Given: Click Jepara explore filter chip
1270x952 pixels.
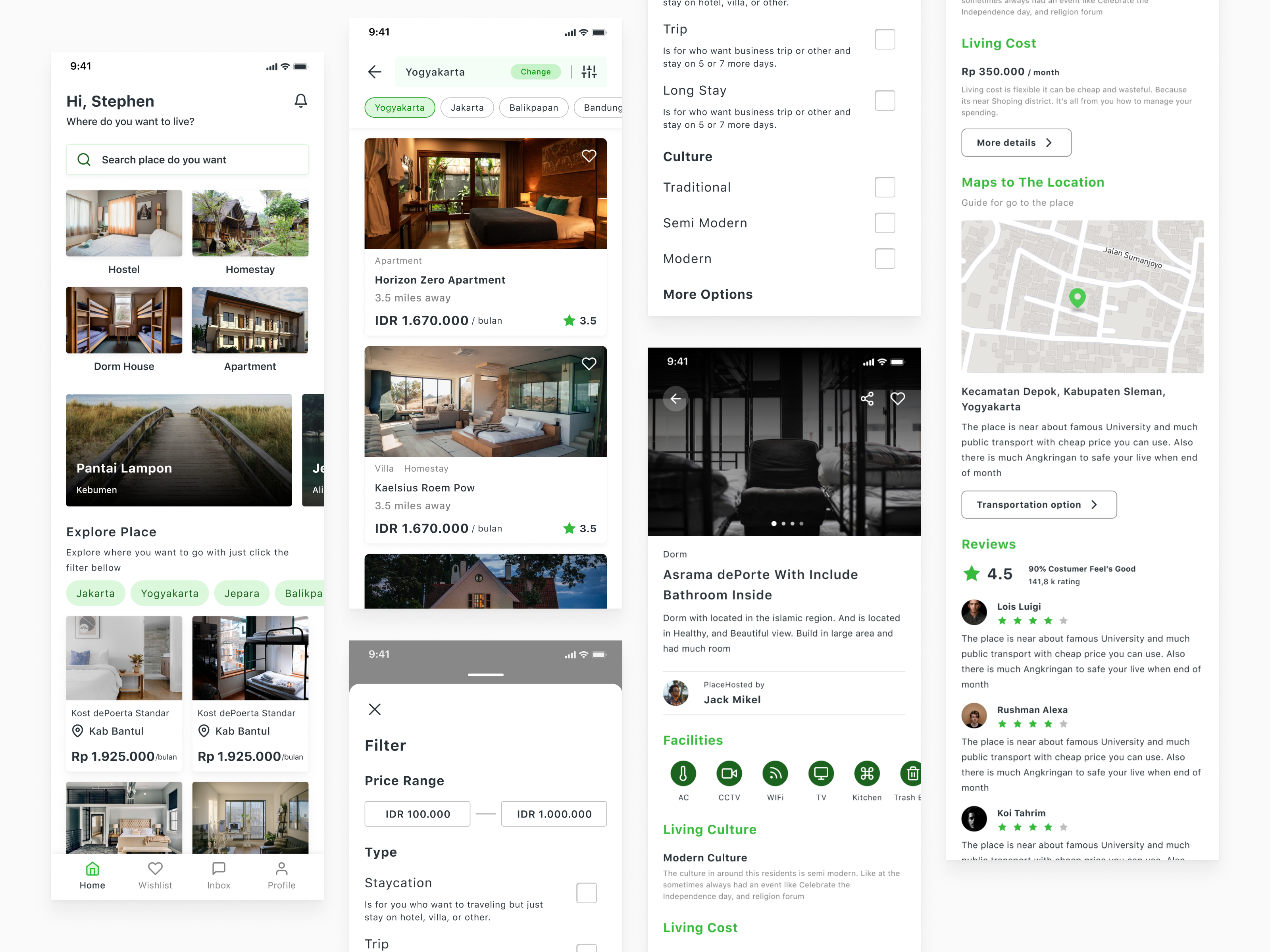Looking at the screenshot, I should (x=241, y=593).
